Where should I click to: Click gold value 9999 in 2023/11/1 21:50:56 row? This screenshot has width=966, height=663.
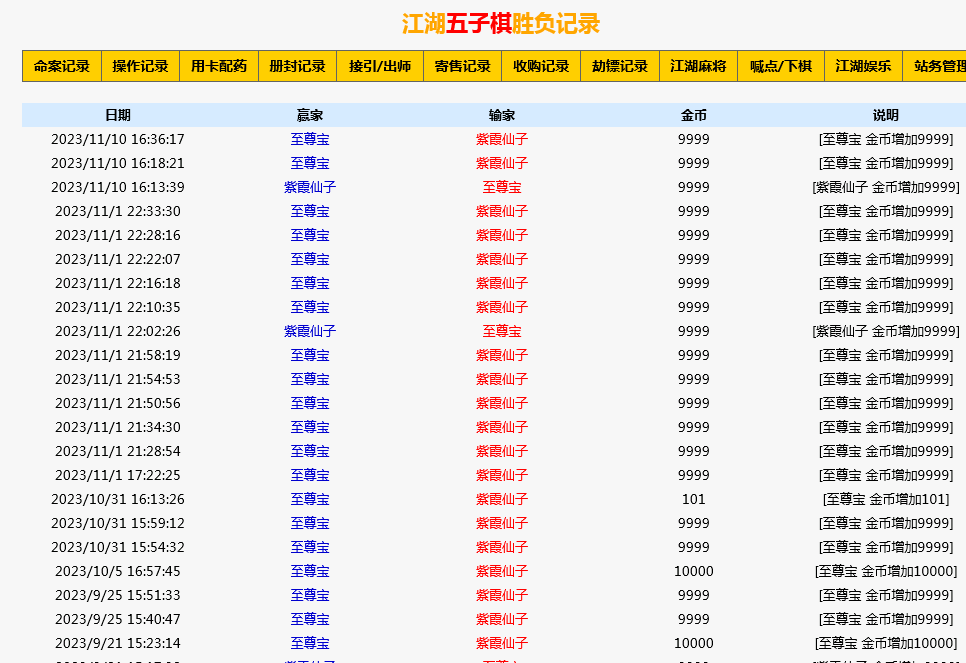point(694,404)
